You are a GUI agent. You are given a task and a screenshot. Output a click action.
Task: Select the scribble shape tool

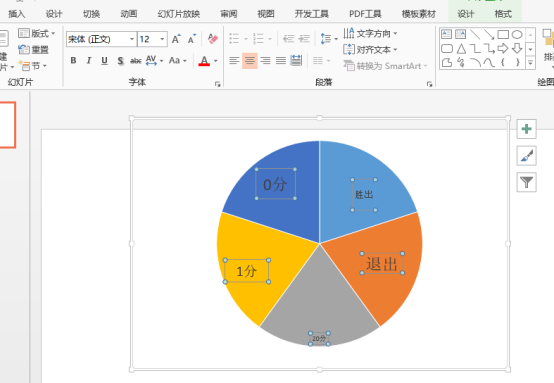click(461, 63)
